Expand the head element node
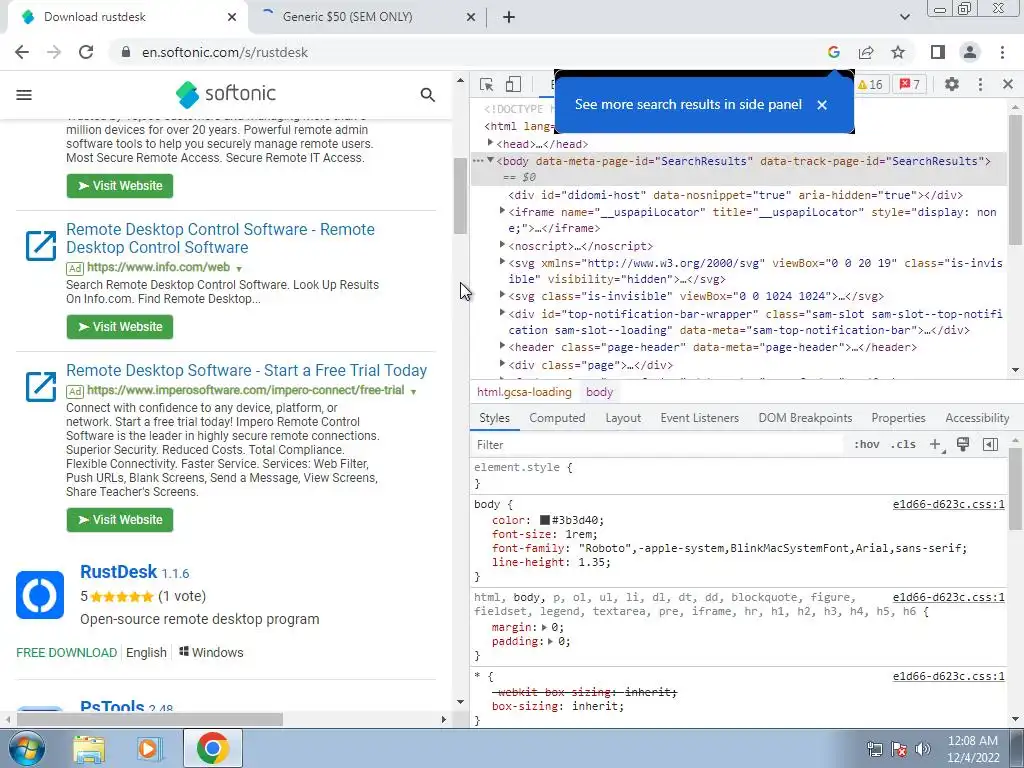This screenshot has width=1024, height=768. (x=490, y=143)
